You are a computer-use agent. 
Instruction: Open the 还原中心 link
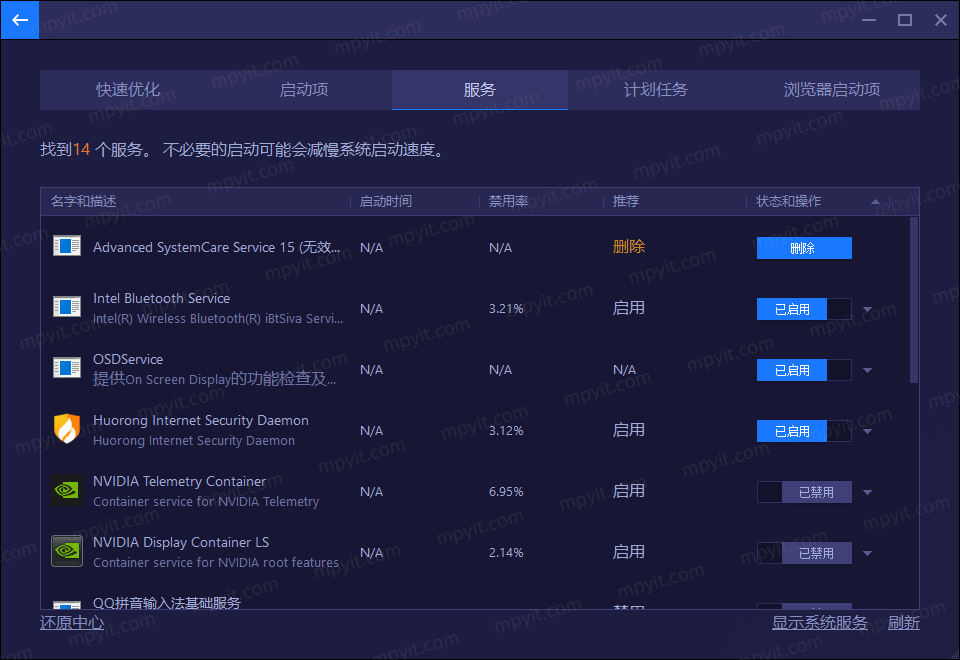click(x=72, y=623)
